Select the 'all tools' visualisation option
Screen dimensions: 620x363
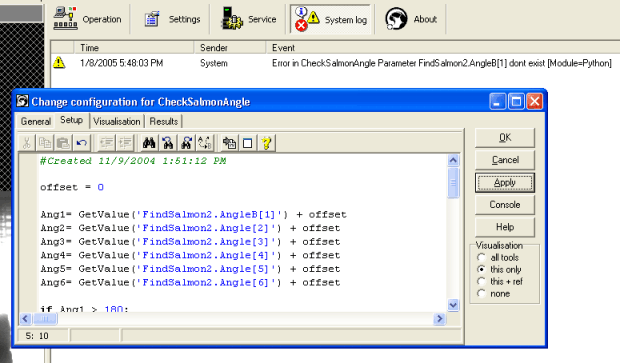481,257
